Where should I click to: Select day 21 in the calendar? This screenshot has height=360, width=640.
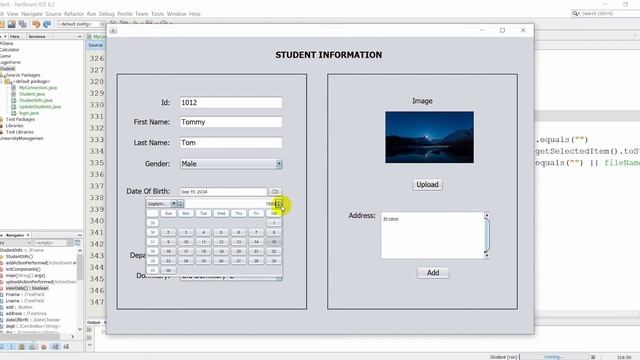[256, 251]
